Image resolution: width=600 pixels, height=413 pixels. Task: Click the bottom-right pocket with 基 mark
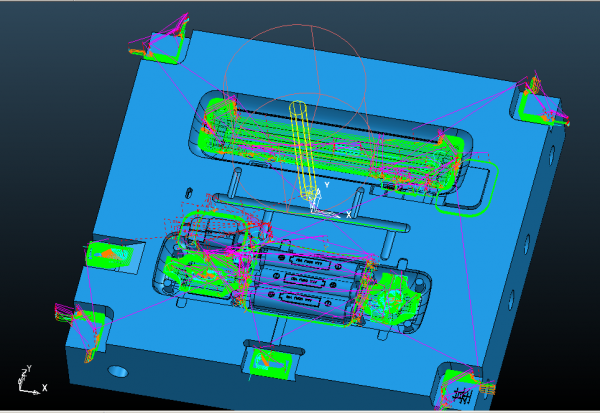coord(458,387)
